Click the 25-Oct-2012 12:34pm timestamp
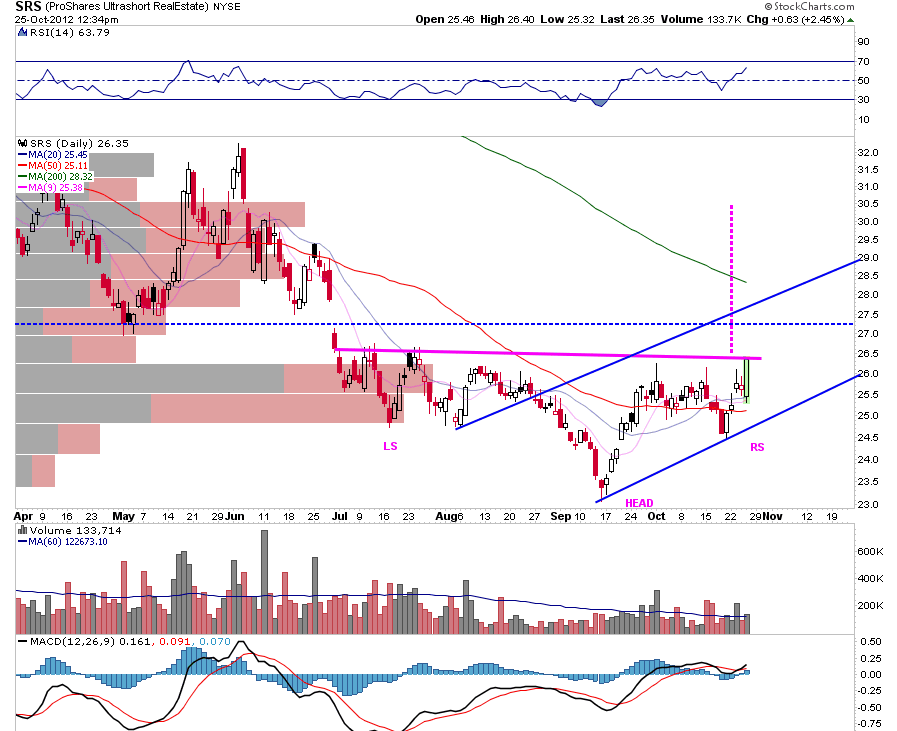This screenshot has height=731, width=897. (x=67, y=19)
